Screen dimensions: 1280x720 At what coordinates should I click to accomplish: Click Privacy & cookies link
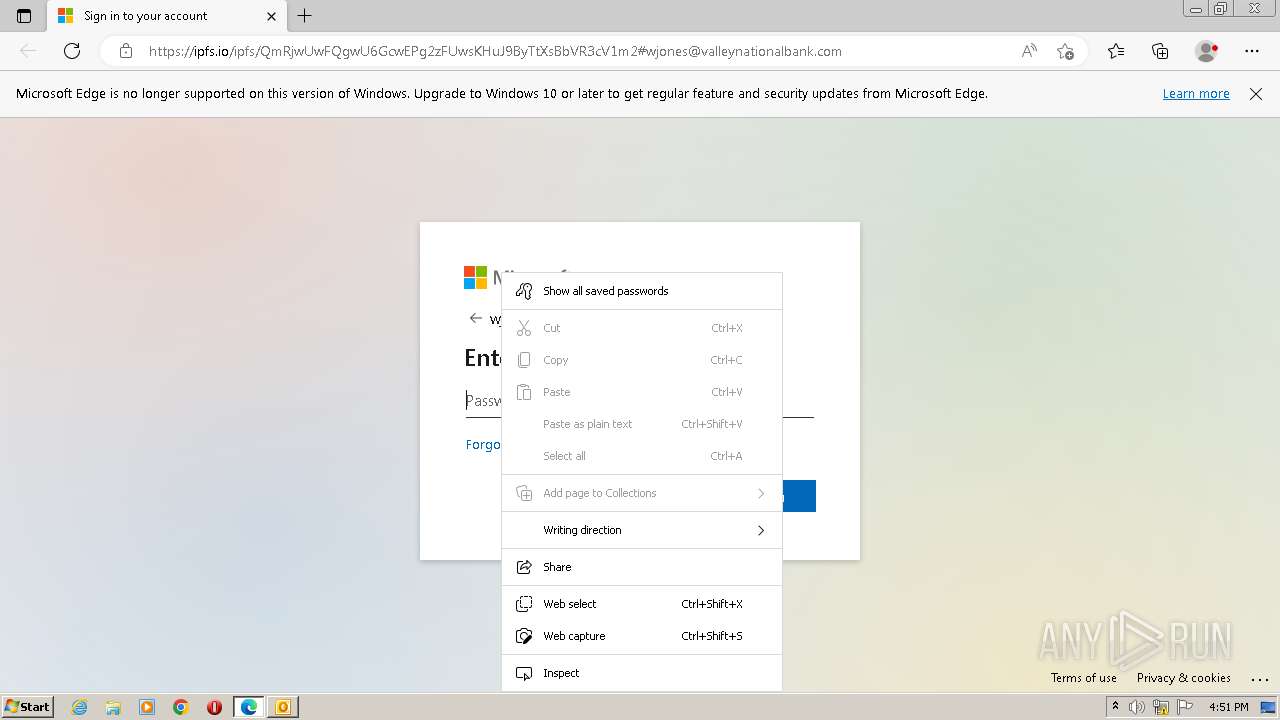point(1184,678)
